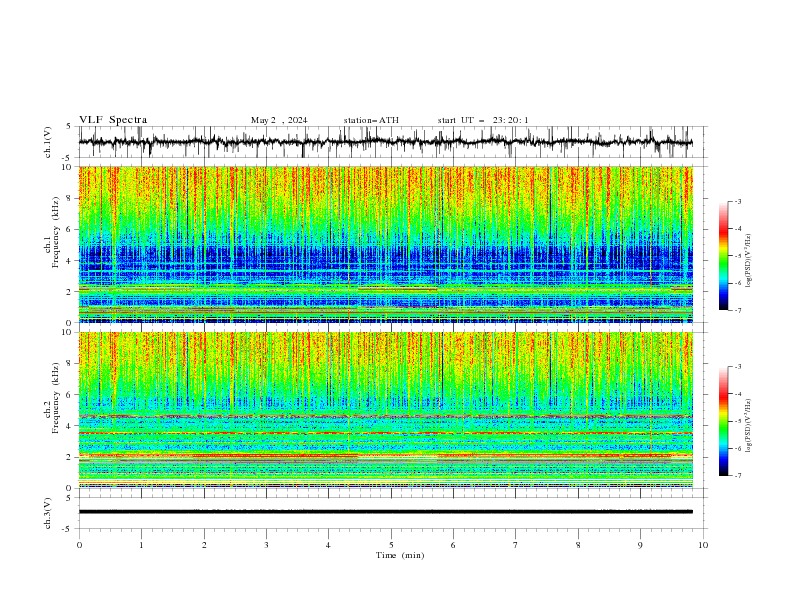Screen dimensions: 792x612
Task: Click the lower ch.2 PSD color bar
Action: (724, 421)
